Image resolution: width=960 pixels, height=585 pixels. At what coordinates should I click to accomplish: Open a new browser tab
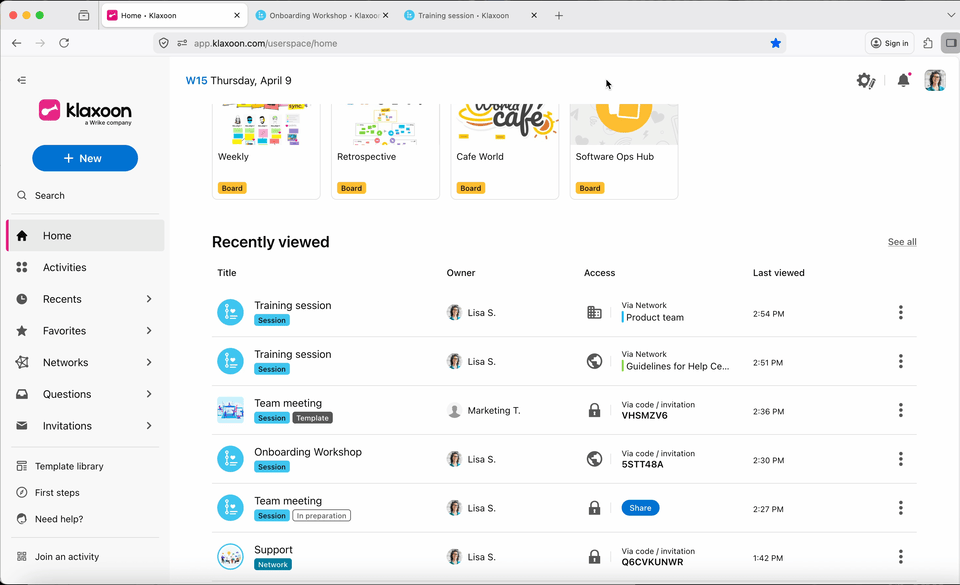tap(558, 15)
